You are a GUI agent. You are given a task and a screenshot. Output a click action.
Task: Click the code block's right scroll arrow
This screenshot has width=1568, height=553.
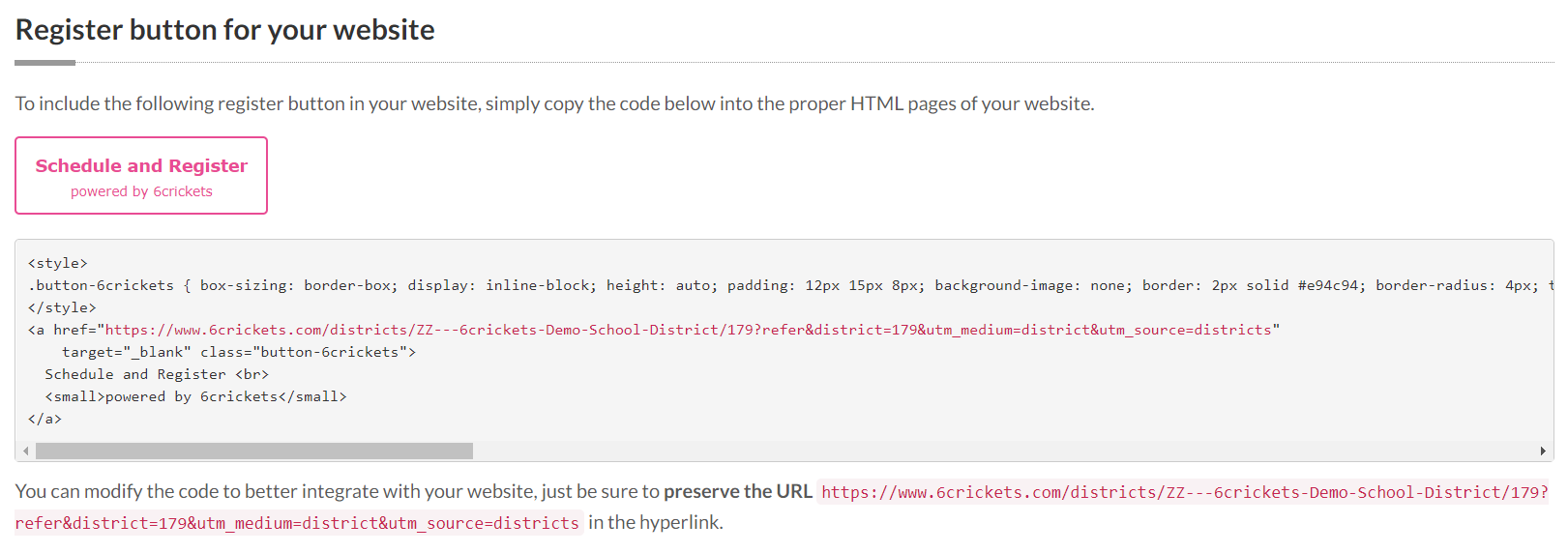1542,451
